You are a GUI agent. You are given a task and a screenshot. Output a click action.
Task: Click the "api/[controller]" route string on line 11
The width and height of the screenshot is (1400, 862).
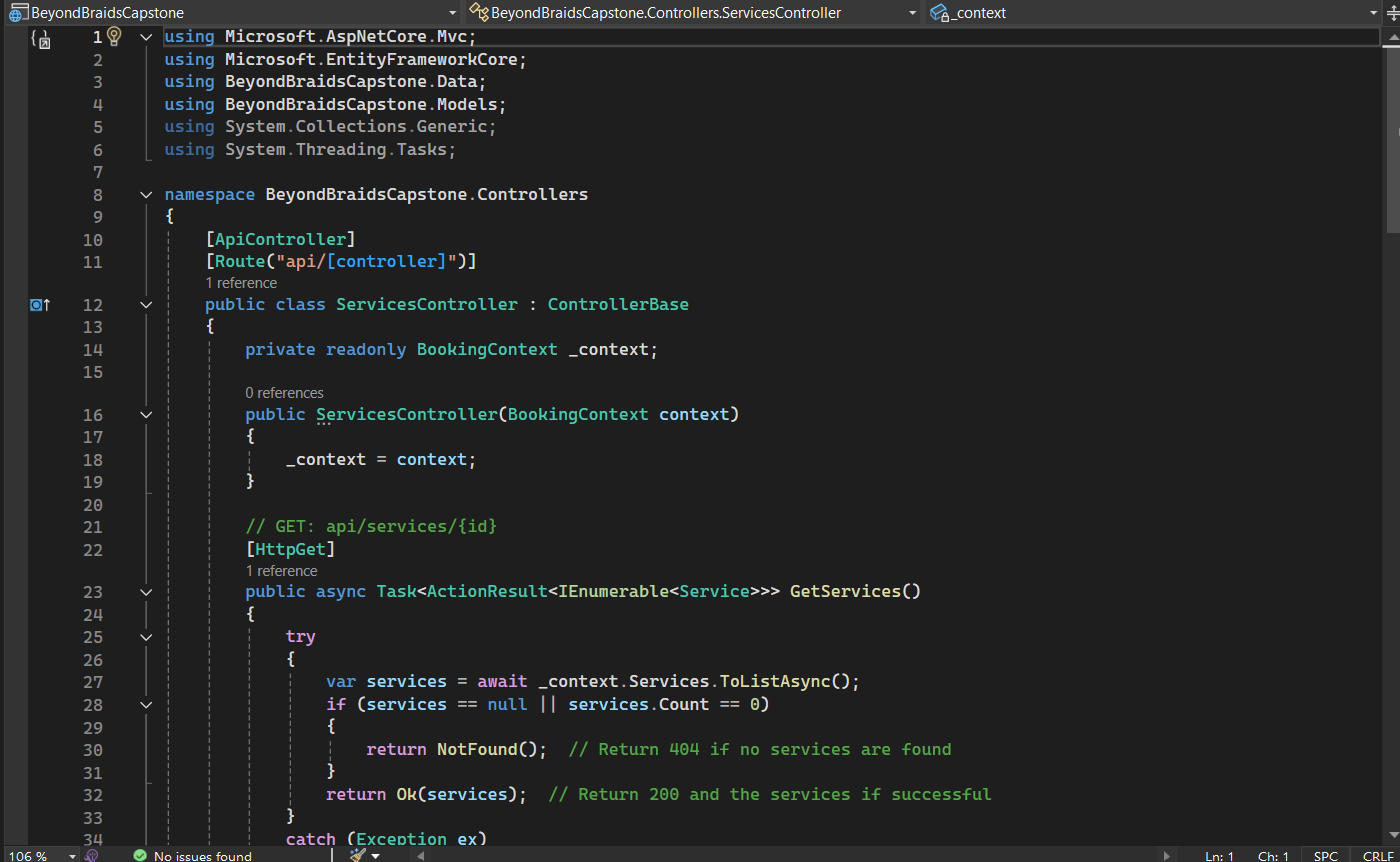pos(366,262)
